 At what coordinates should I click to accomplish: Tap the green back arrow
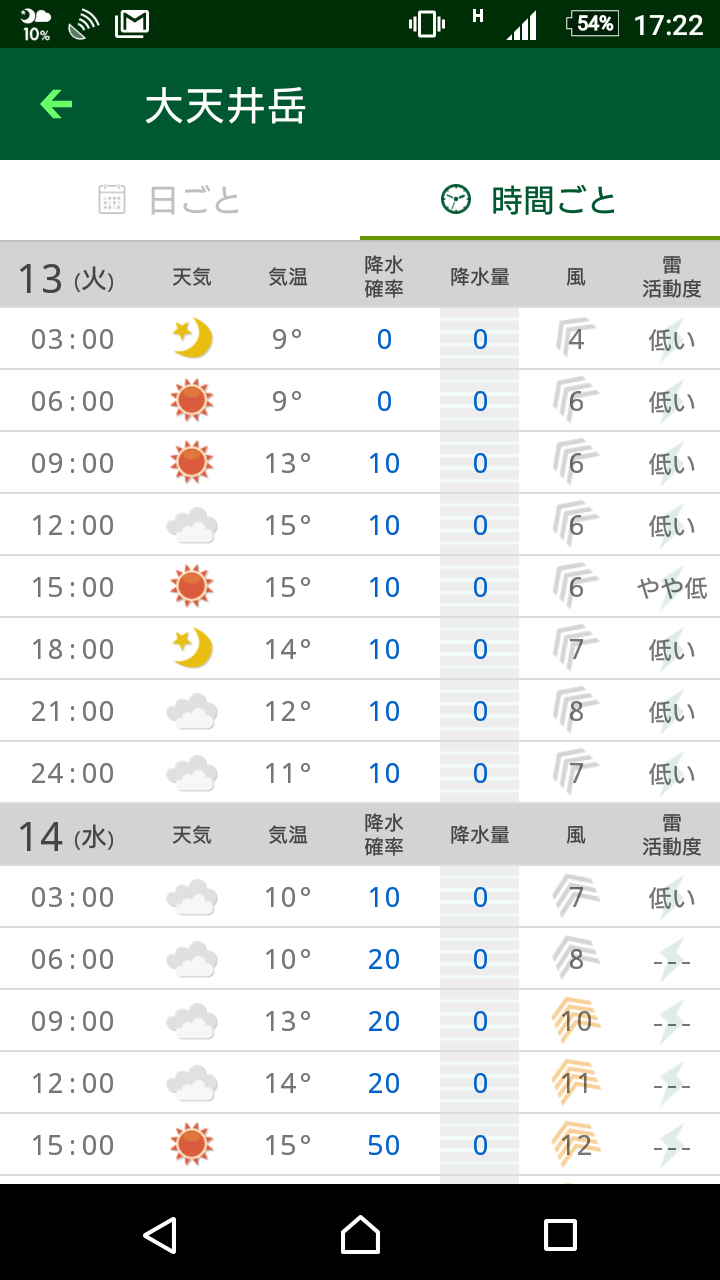tap(56, 104)
